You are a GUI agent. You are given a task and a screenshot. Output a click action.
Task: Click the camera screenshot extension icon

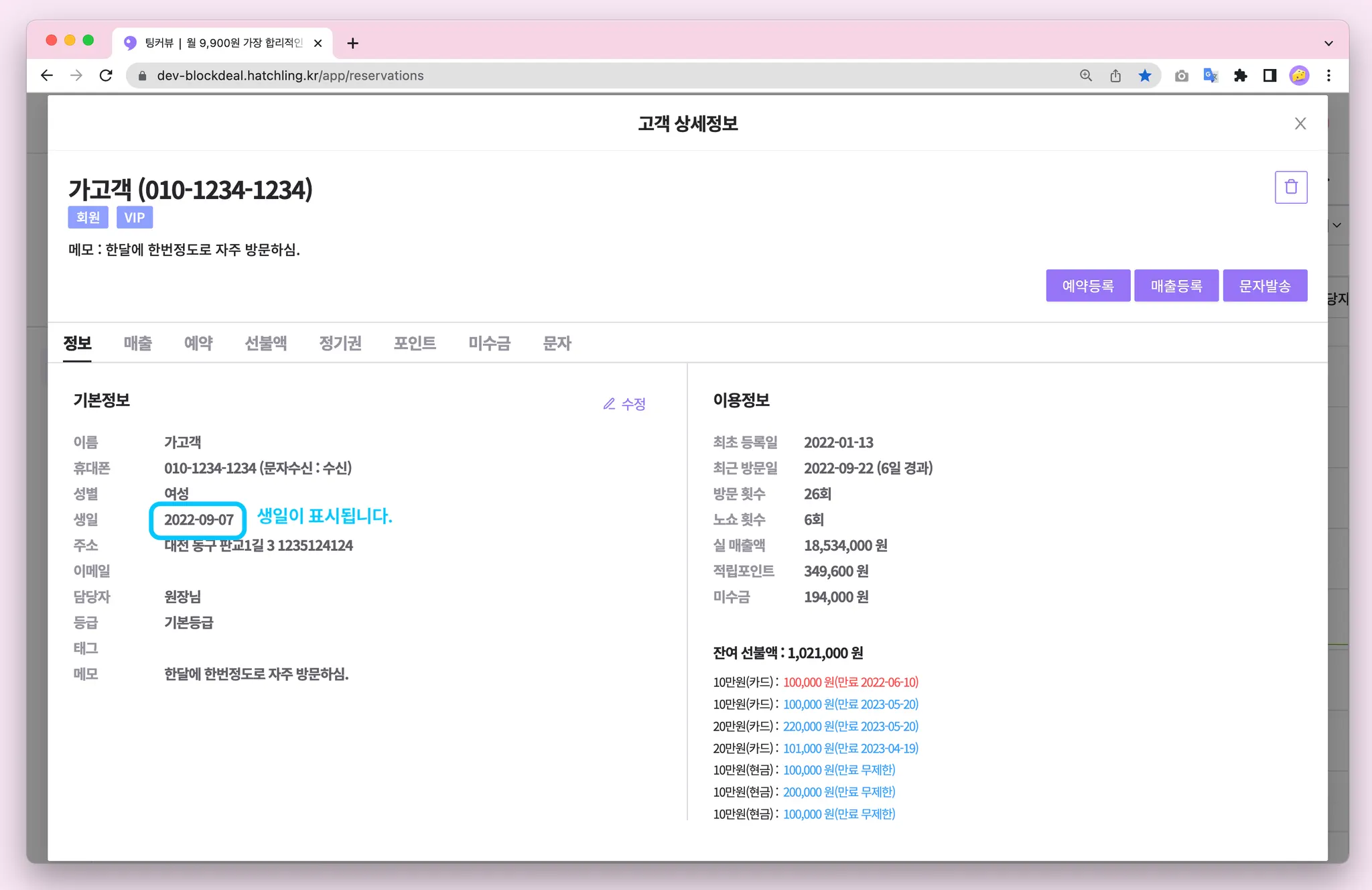pyautogui.click(x=1181, y=76)
